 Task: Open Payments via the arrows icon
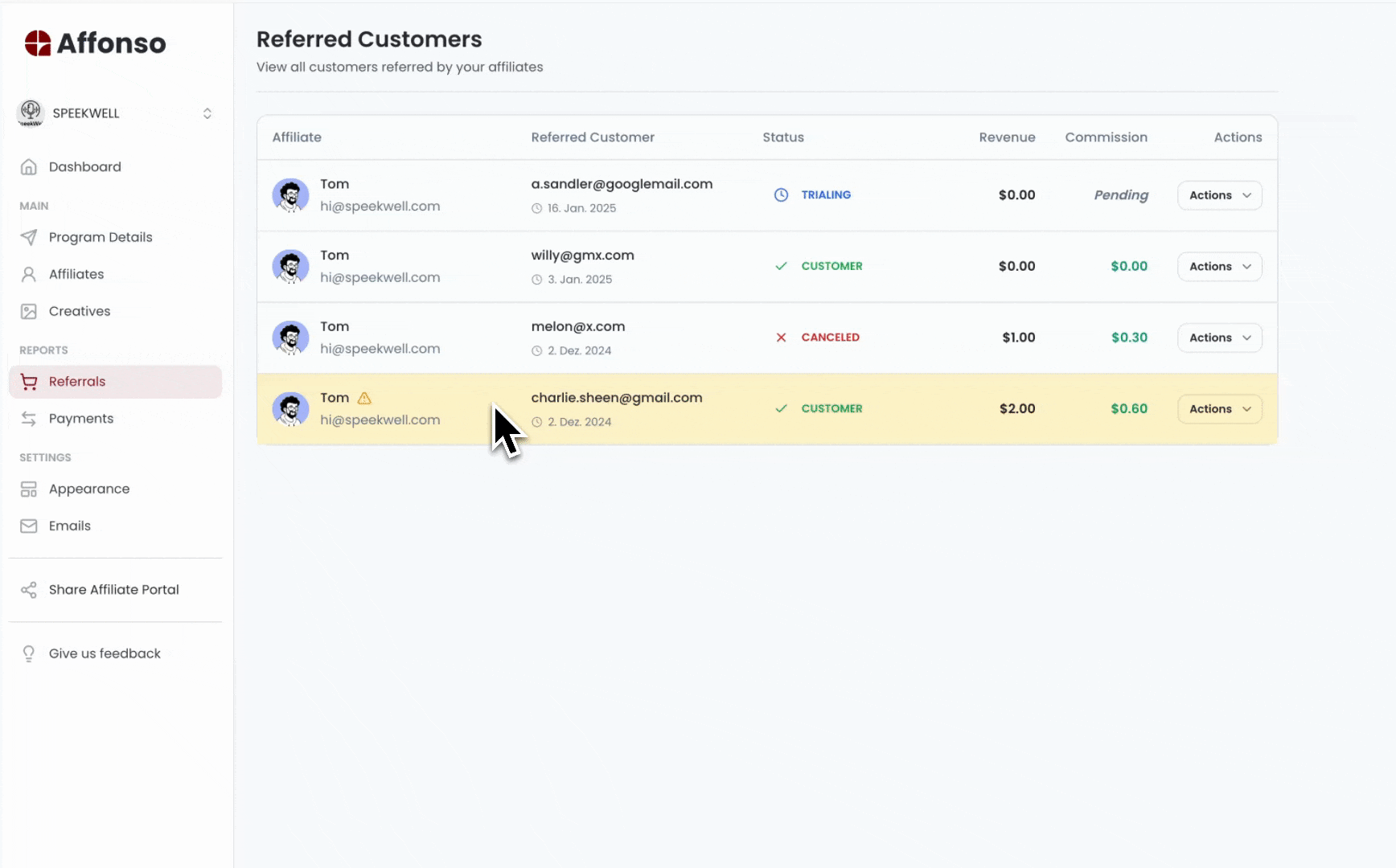click(x=29, y=418)
